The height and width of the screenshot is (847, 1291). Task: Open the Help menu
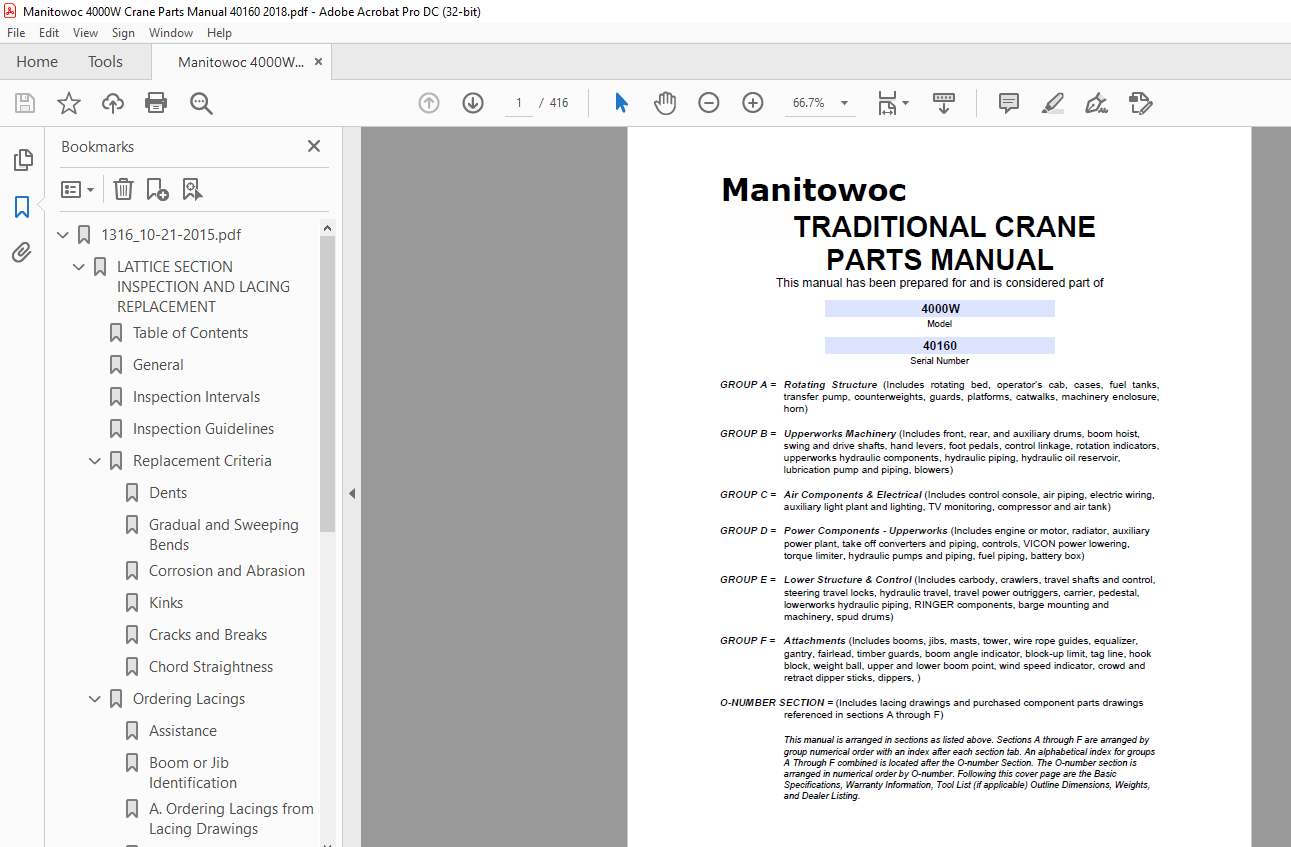coord(219,33)
